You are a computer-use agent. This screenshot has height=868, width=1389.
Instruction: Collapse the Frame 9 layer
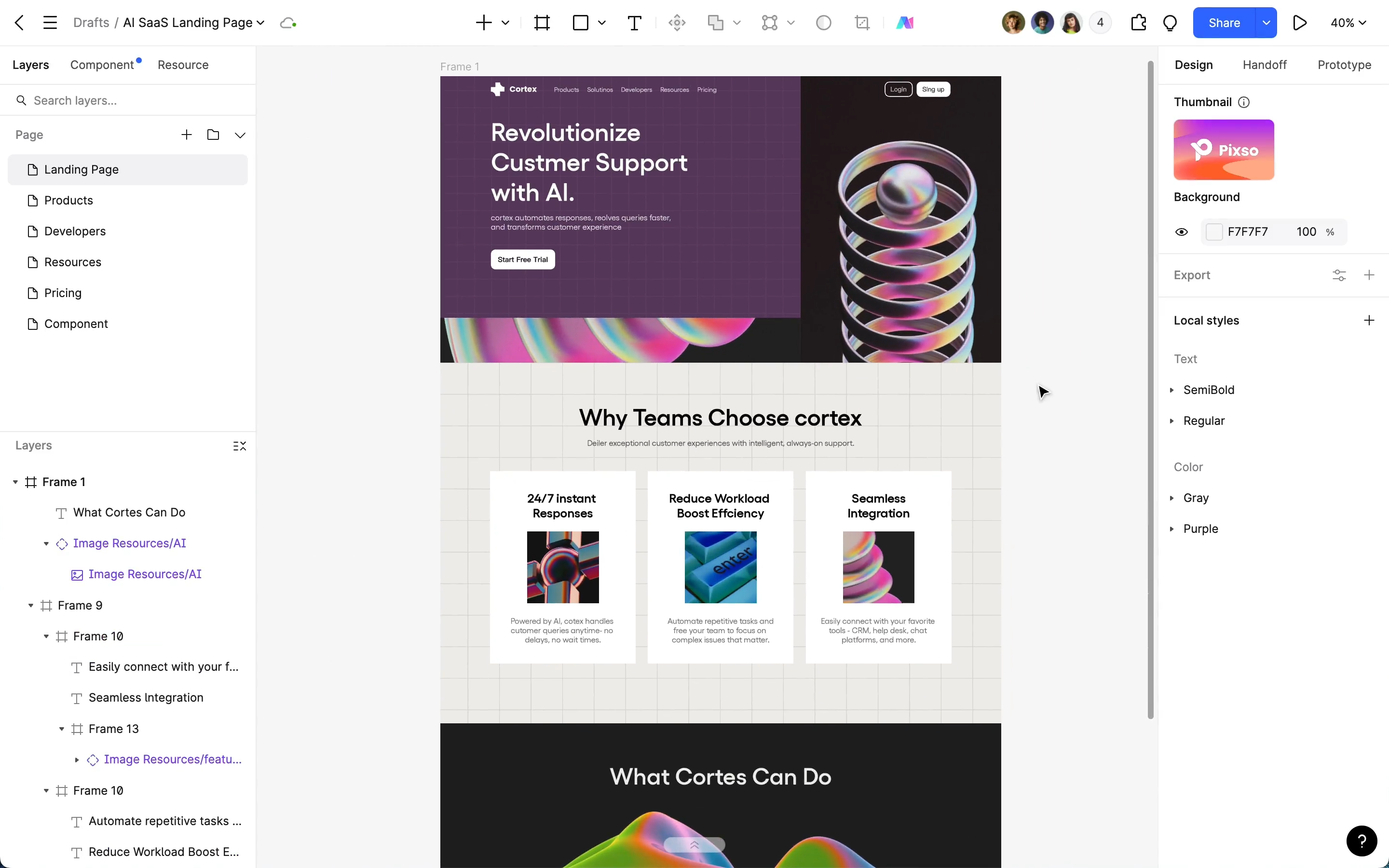[31, 606]
